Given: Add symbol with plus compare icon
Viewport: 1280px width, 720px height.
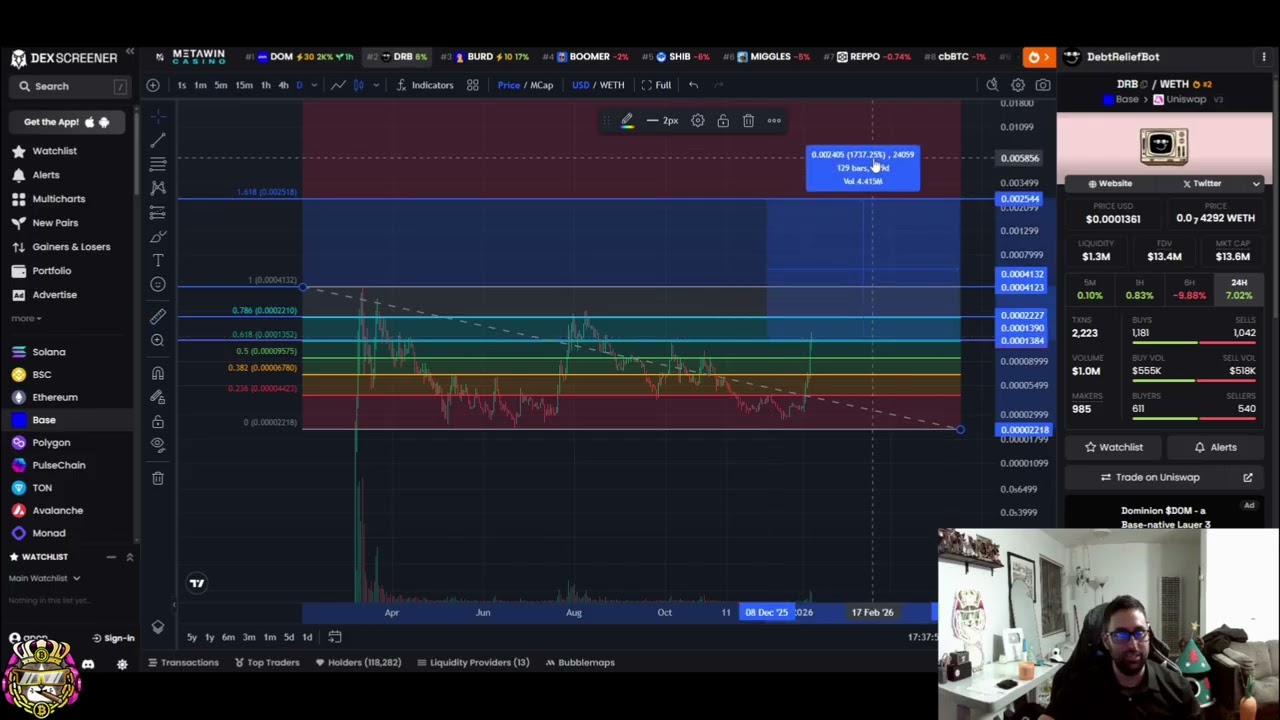Looking at the screenshot, I should [153, 85].
